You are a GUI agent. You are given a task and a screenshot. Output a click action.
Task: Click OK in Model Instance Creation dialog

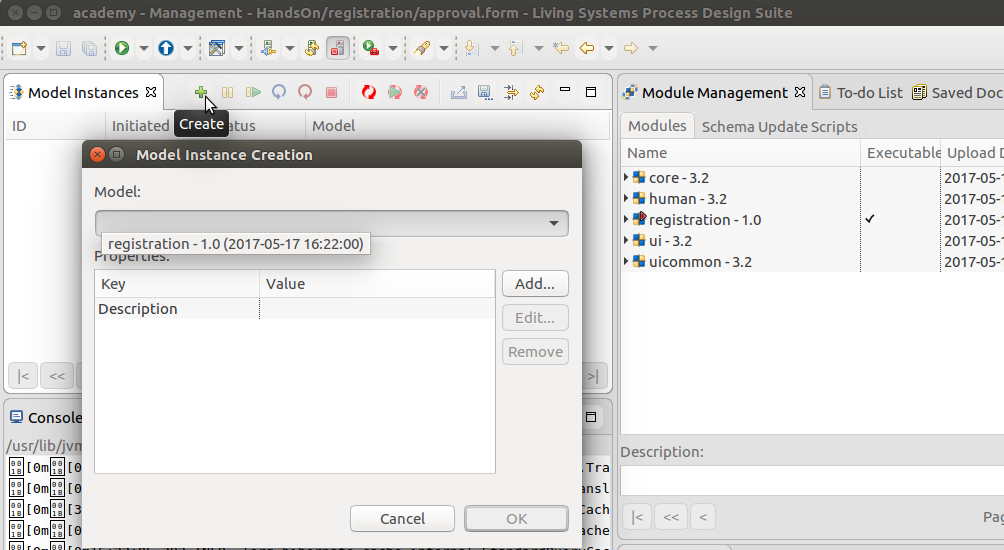click(x=516, y=519)
